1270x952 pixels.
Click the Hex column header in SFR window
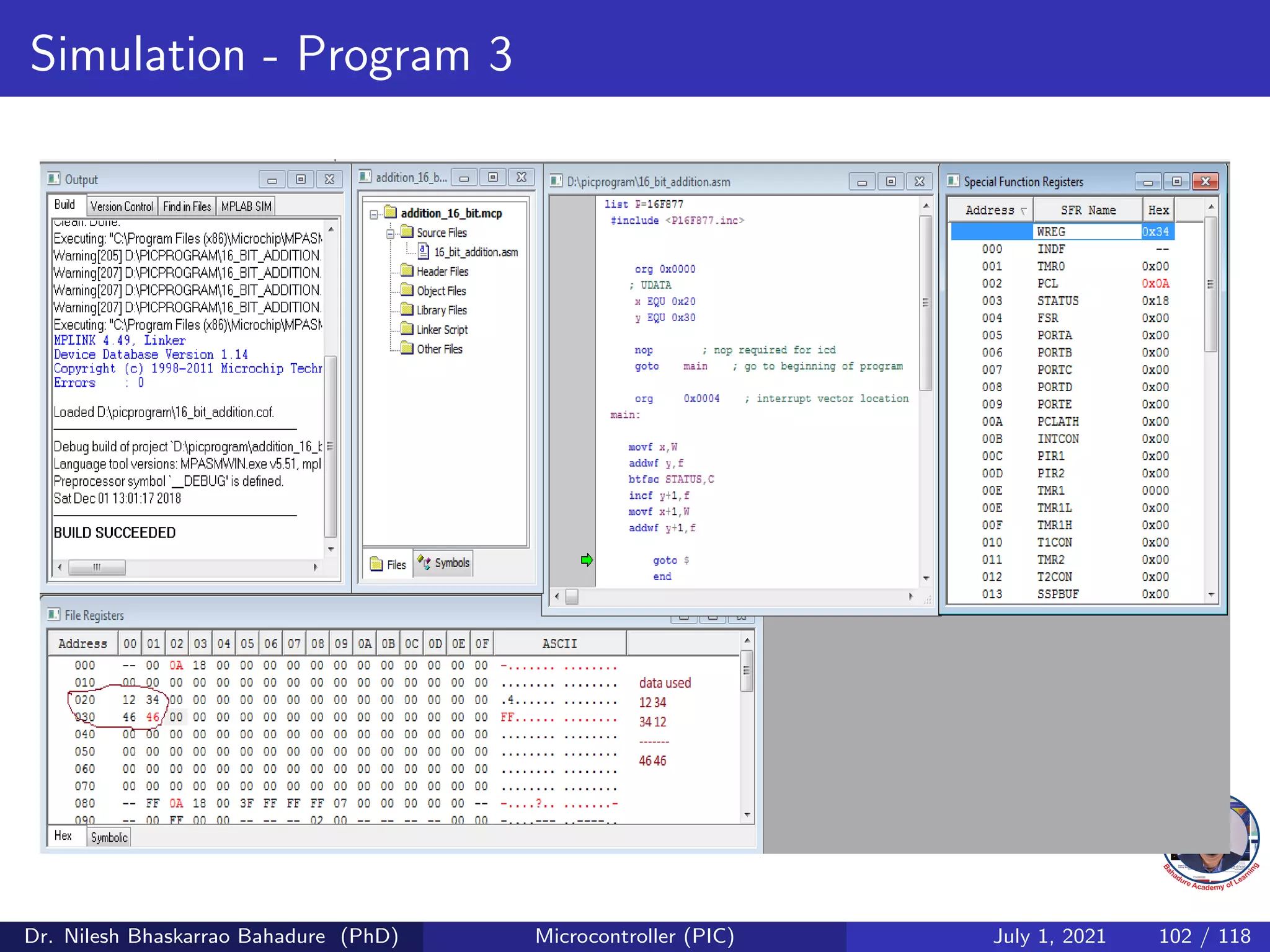(1158, 210)
